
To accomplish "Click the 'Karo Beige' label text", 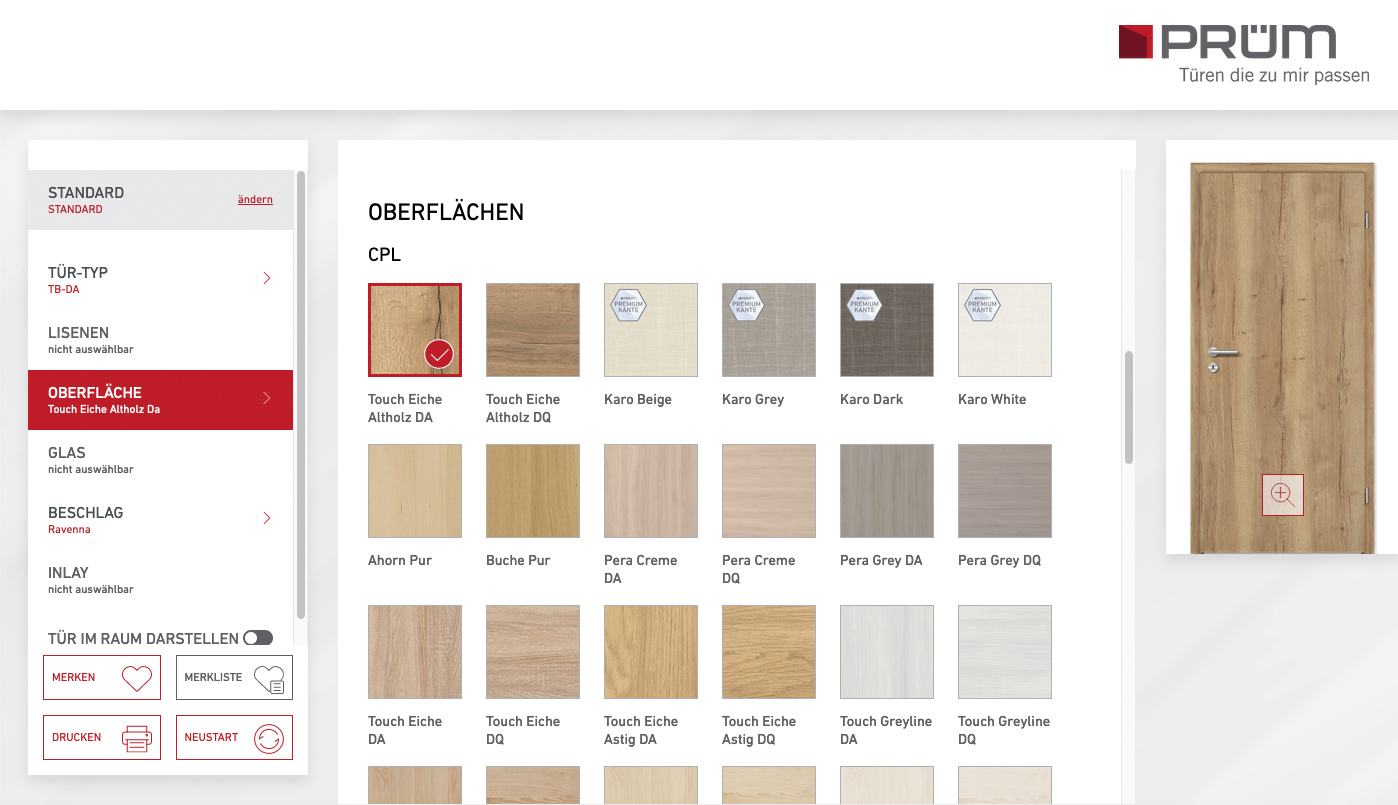I will [x=638, y=399].
